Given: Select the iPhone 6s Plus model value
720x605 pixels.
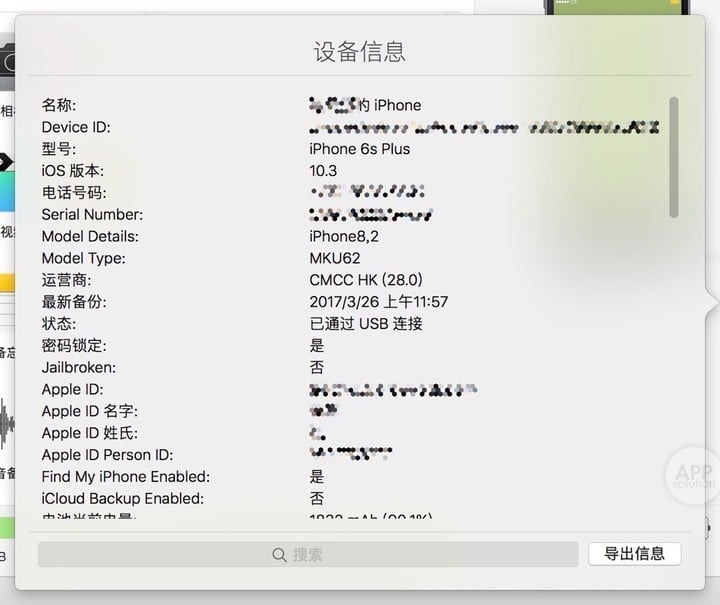Looking at the screenshot, I should pos(360,149).
